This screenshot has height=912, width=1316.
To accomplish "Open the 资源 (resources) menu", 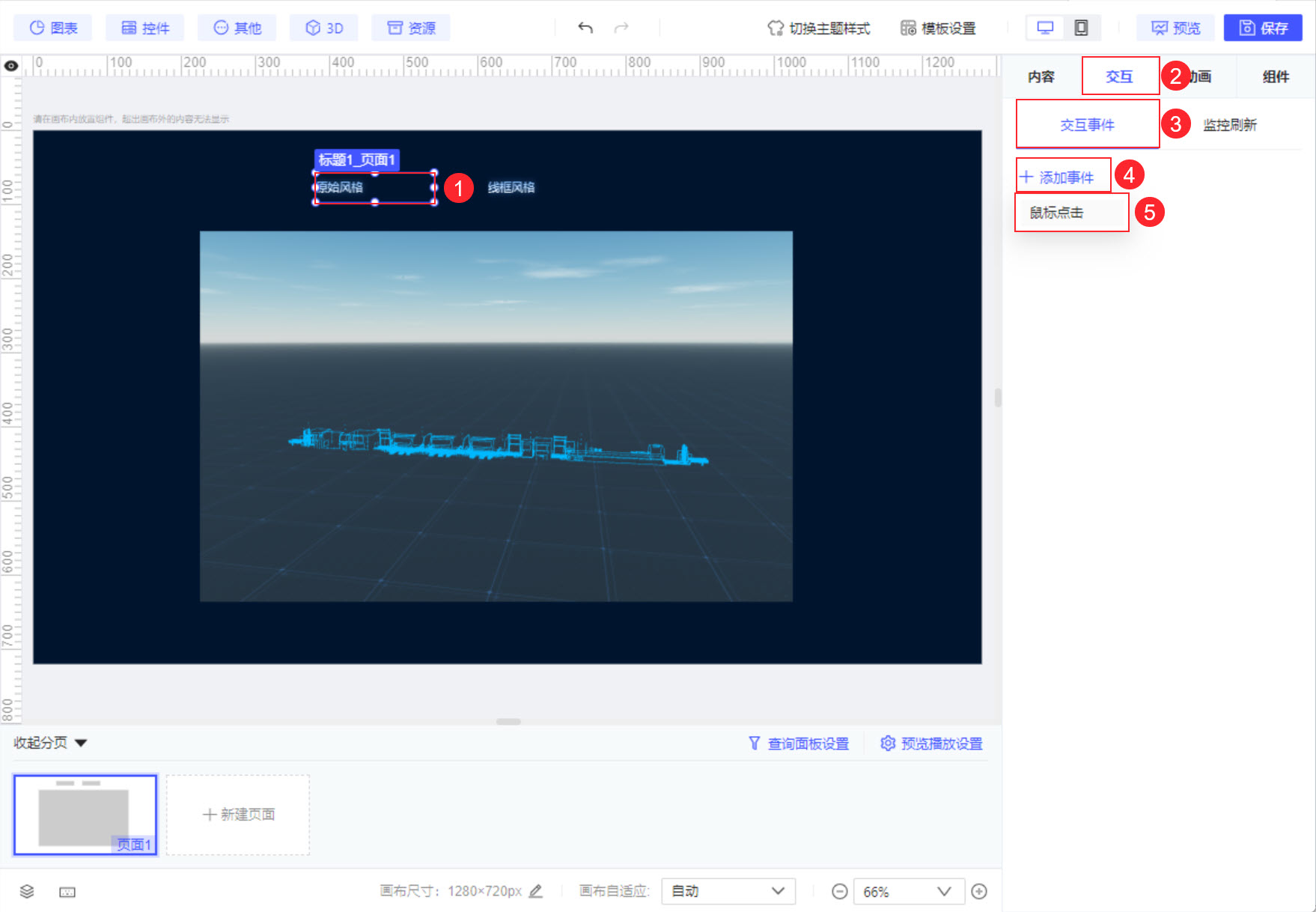I will [411, 28].
